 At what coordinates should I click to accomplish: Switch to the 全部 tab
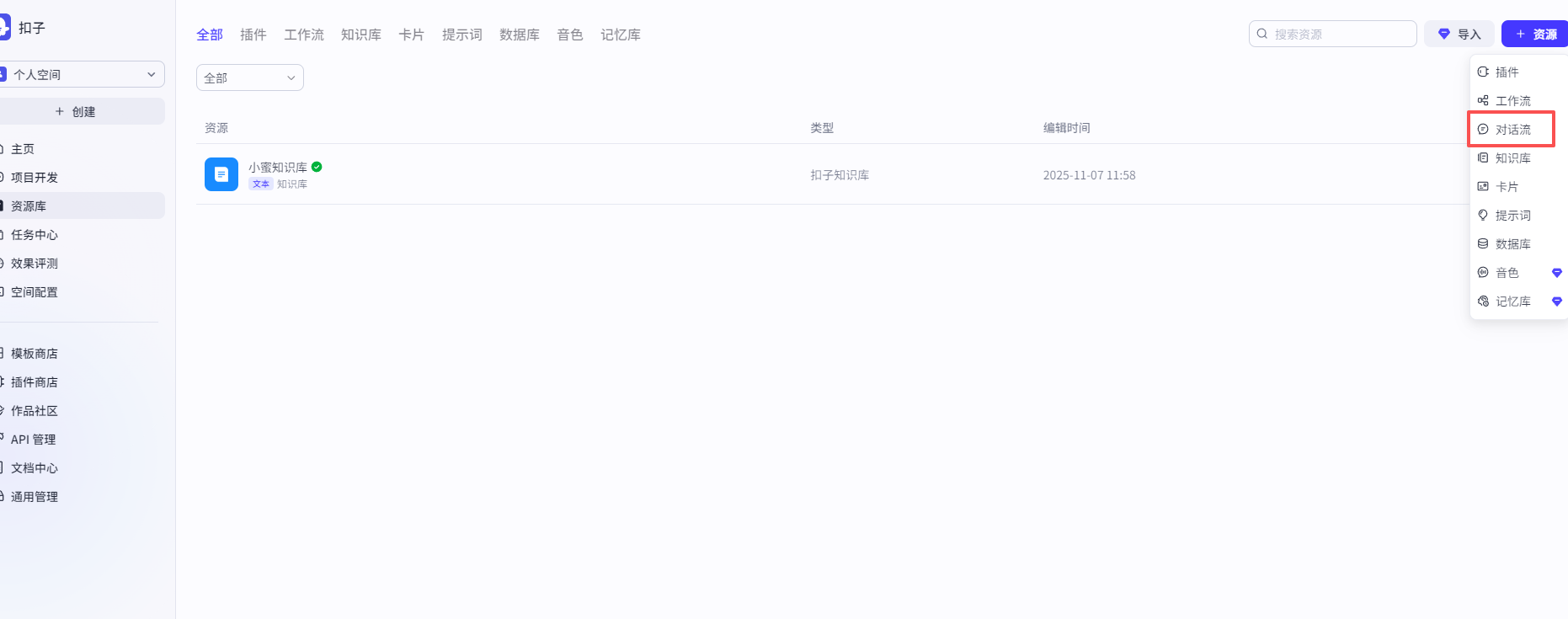tap(210, 35)
